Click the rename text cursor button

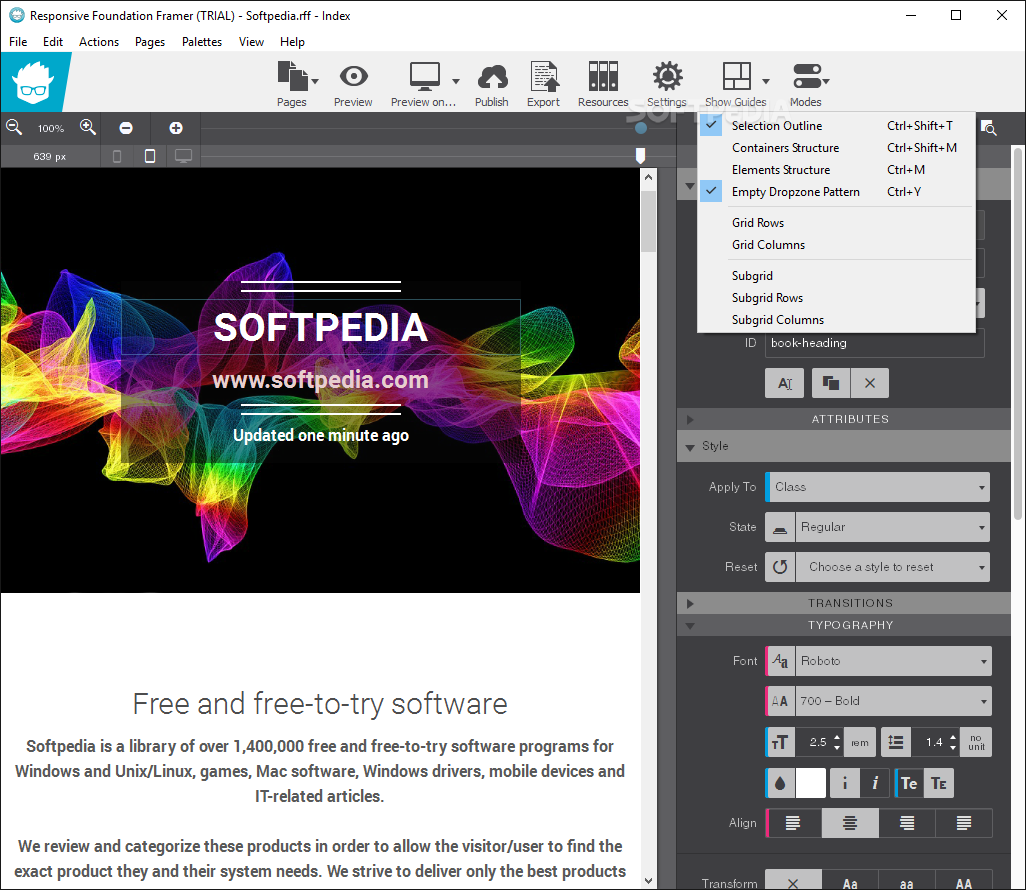785,383
